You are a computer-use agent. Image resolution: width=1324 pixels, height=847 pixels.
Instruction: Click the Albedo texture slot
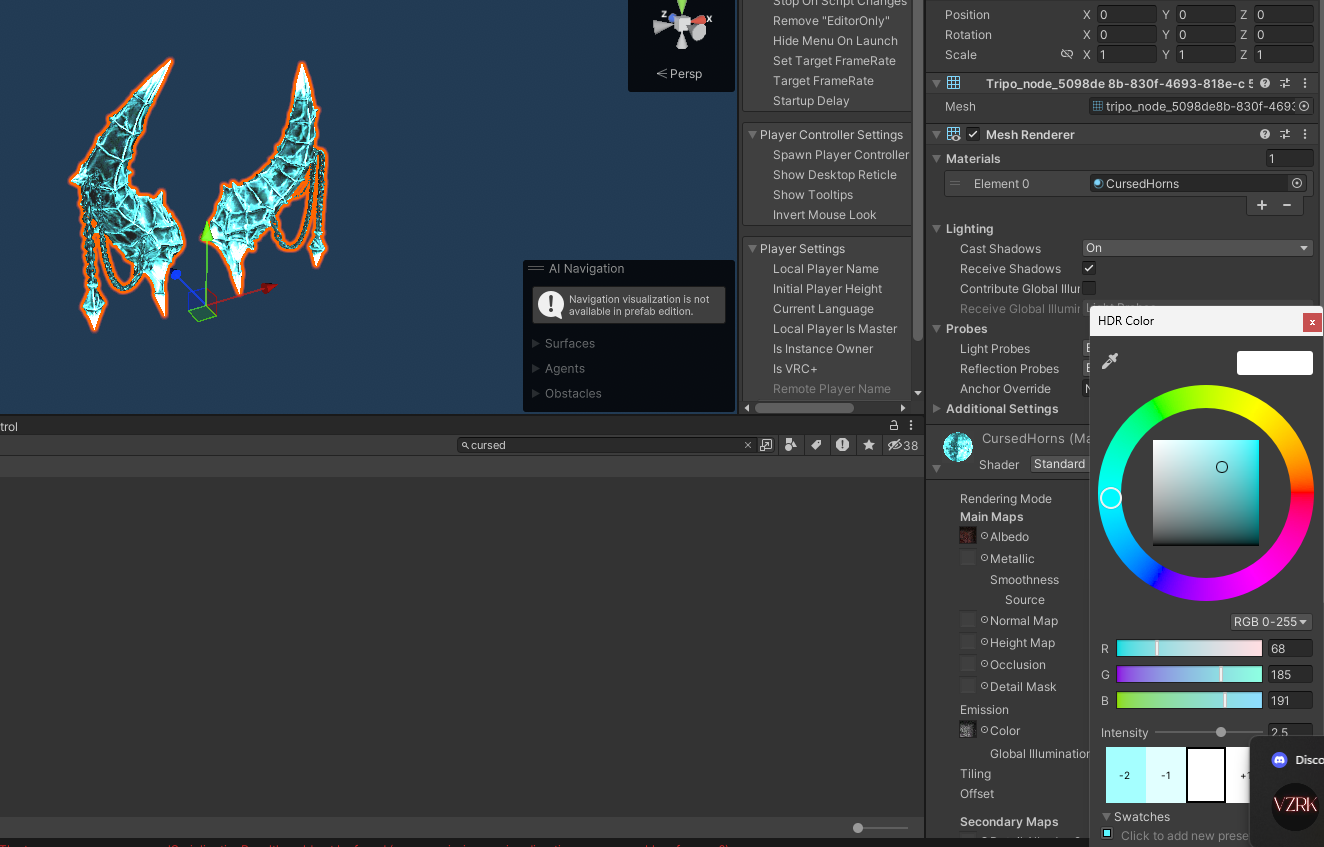point(968,536)
